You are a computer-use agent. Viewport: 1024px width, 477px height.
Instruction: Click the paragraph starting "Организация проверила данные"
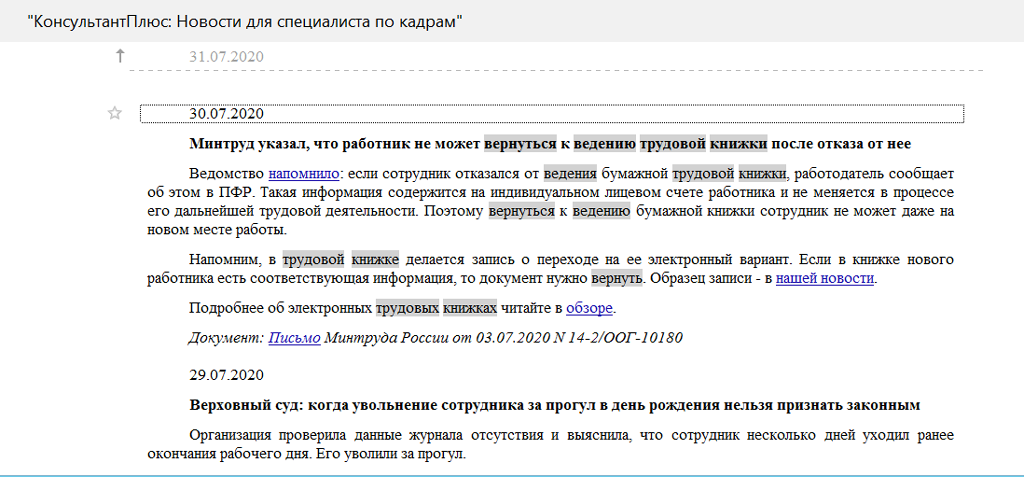point(551,444)
